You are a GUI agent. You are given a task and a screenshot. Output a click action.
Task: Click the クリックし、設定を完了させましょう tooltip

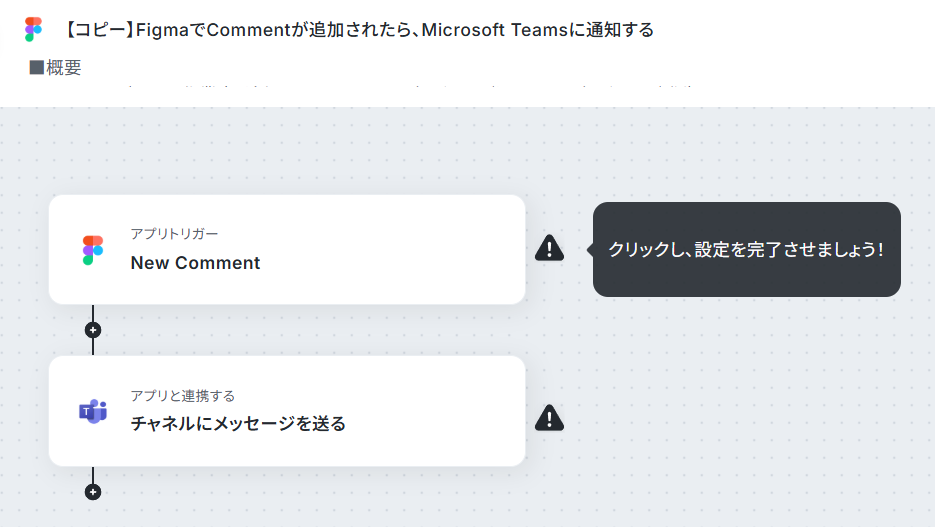(x=747, y=249)
